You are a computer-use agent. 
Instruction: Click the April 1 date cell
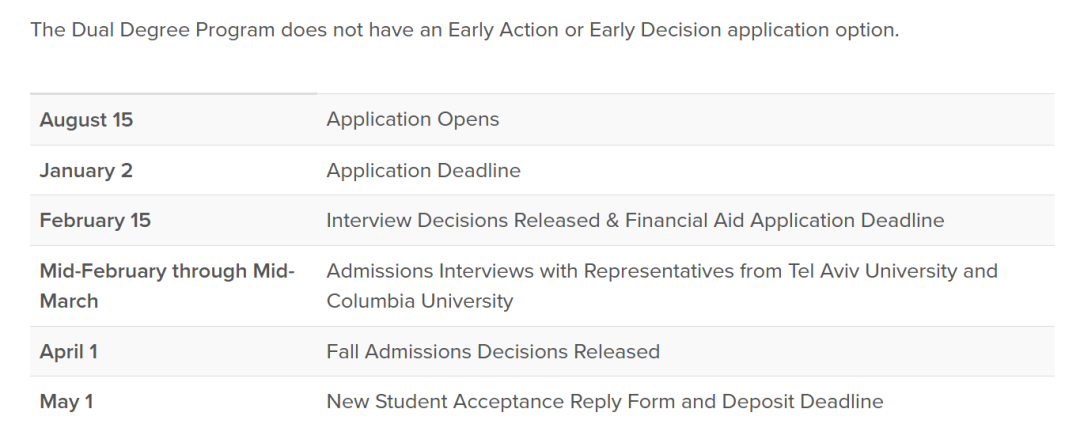click(68, 352)
